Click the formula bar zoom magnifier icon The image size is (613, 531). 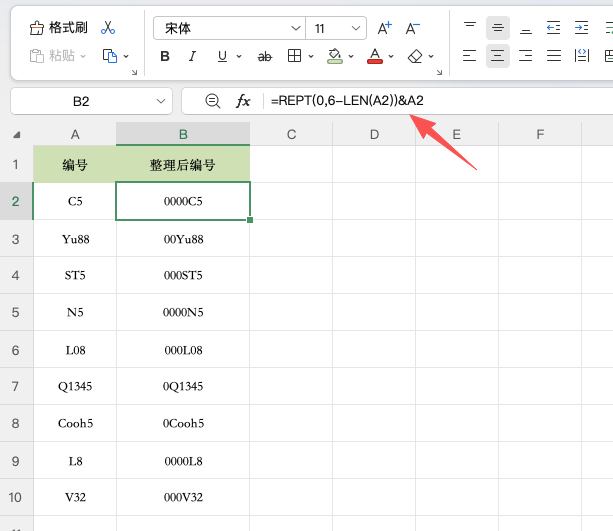(213, 101)
